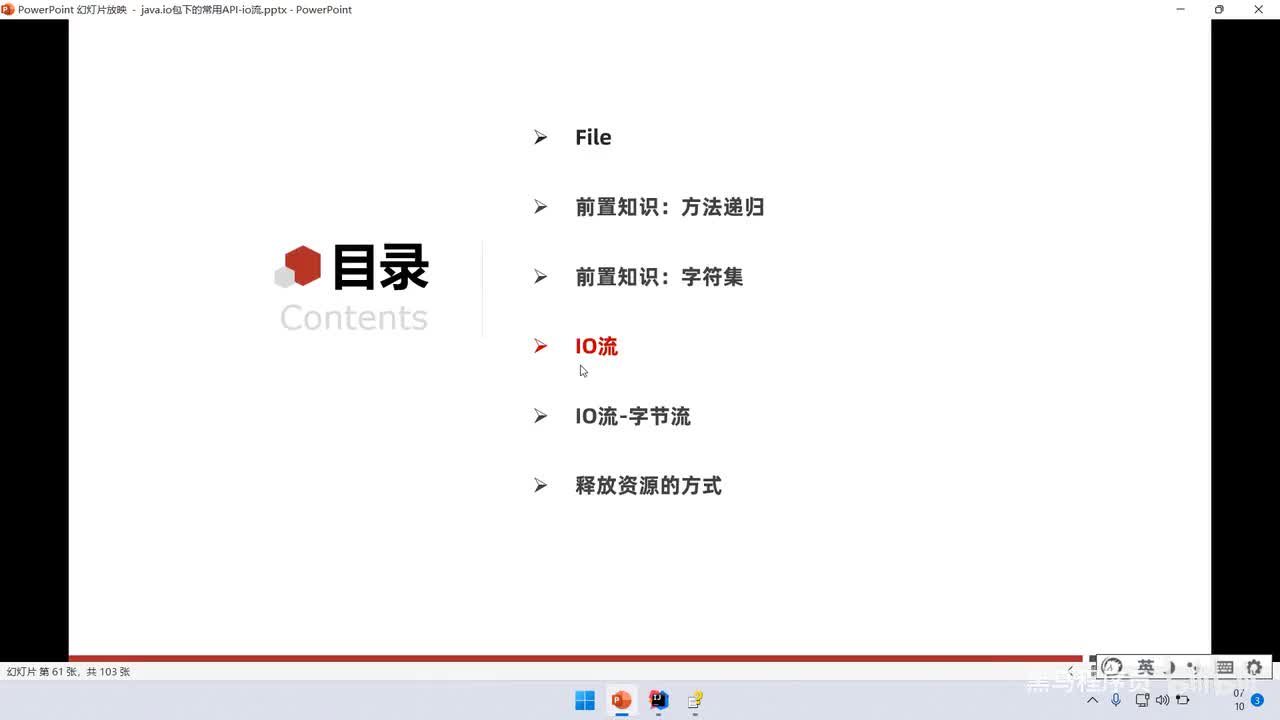Click the 释放资源的方式 item
Screen dimensions: 1280x720
648,486
